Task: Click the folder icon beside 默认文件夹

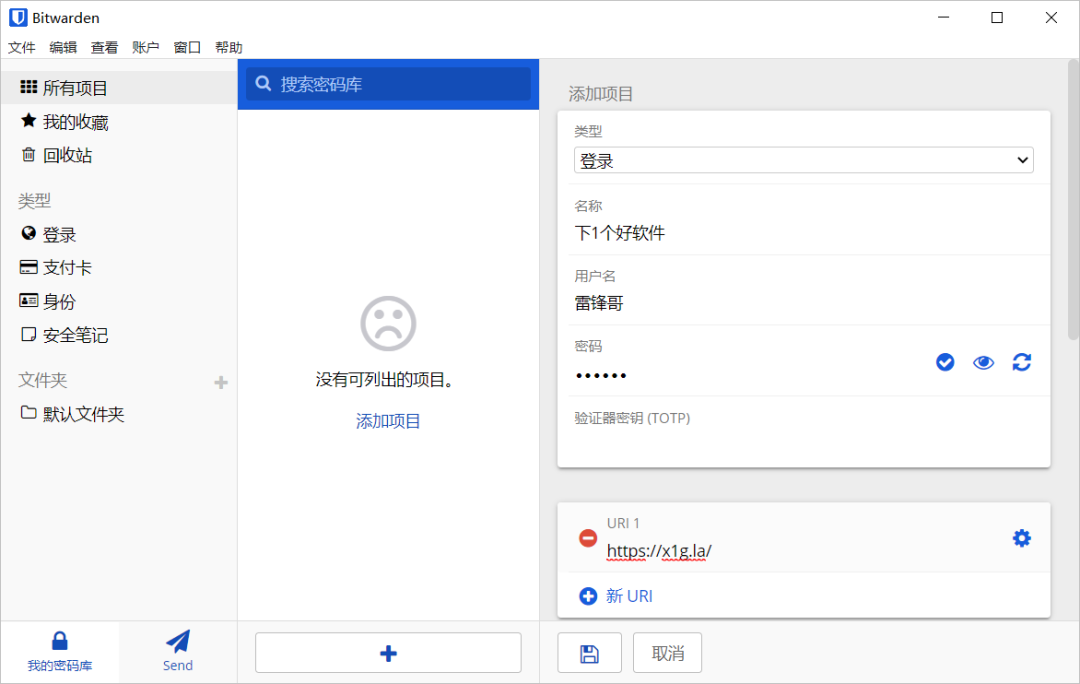Action: [x=28, y=413]
